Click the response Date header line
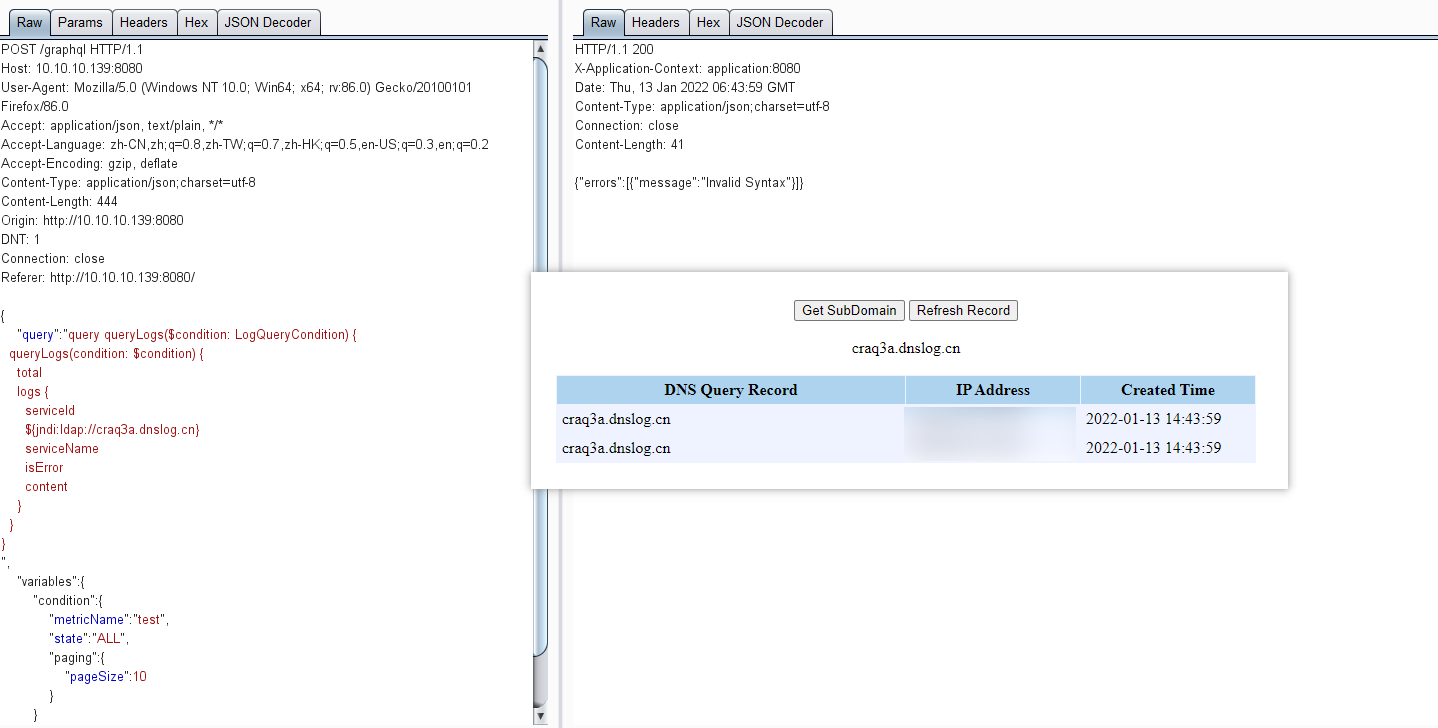1438x728 pixels. tap(685, 87)
